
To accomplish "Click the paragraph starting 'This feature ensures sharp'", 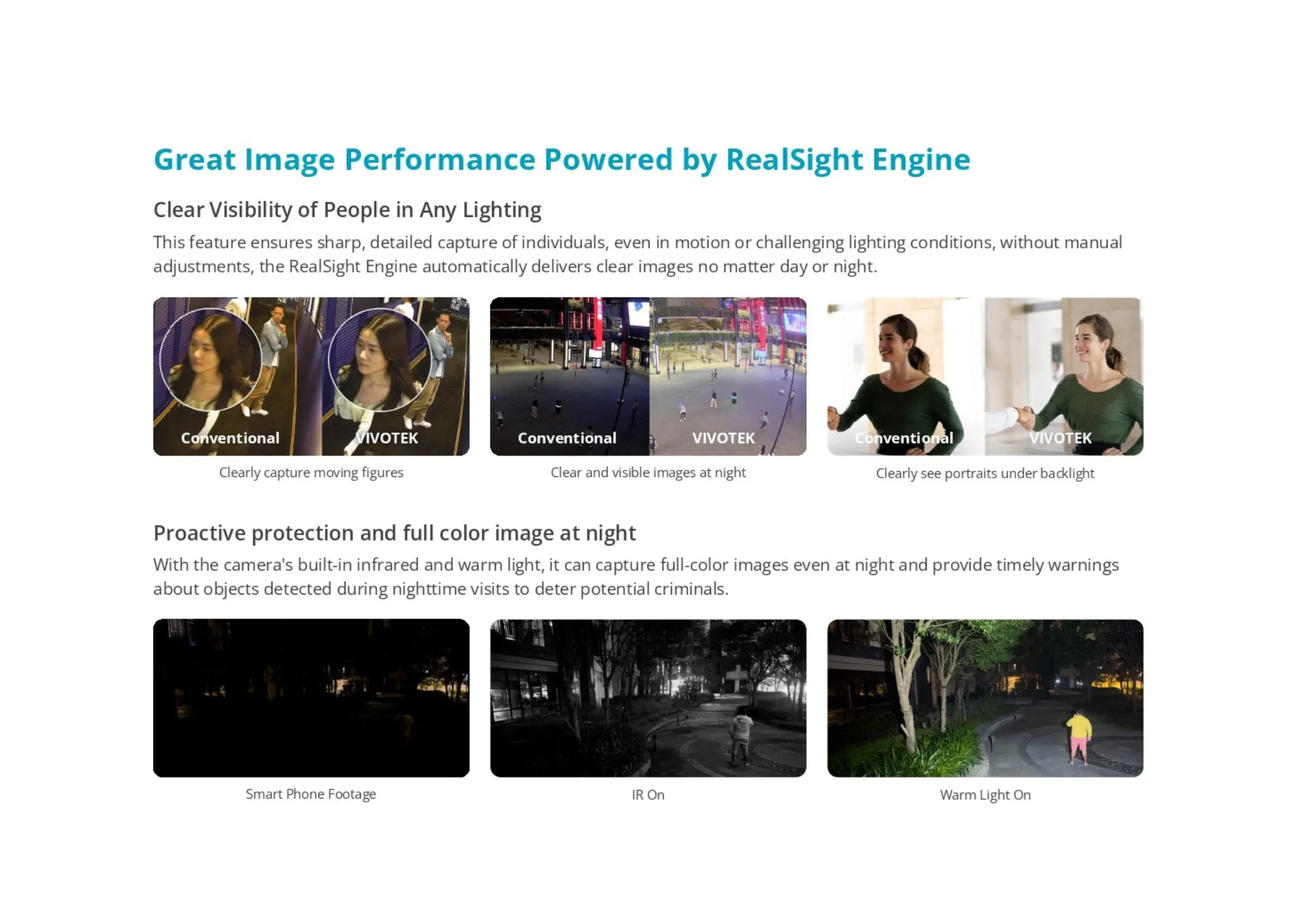I will coord(638,254).
